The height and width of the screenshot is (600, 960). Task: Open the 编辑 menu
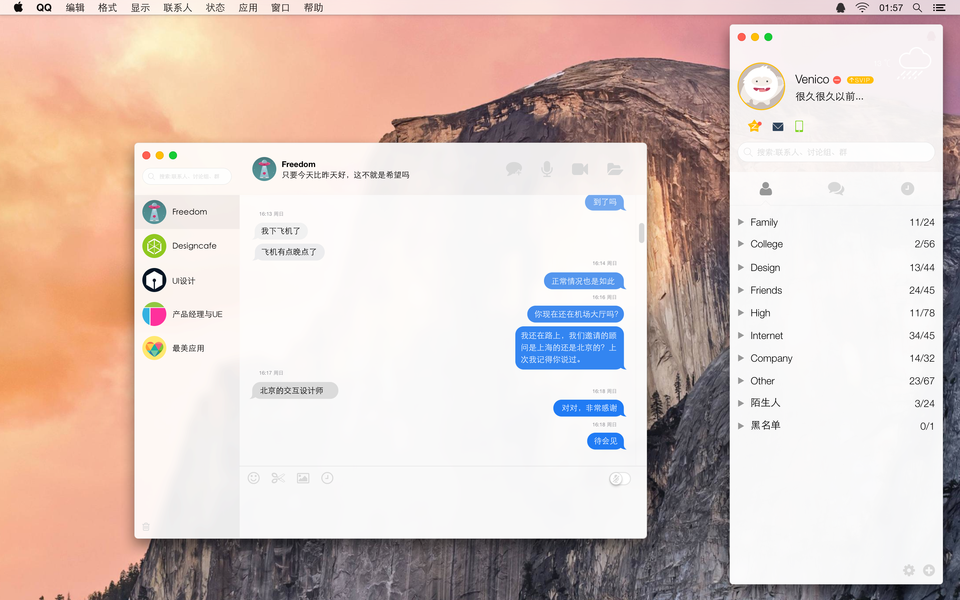tap(75, 7)
